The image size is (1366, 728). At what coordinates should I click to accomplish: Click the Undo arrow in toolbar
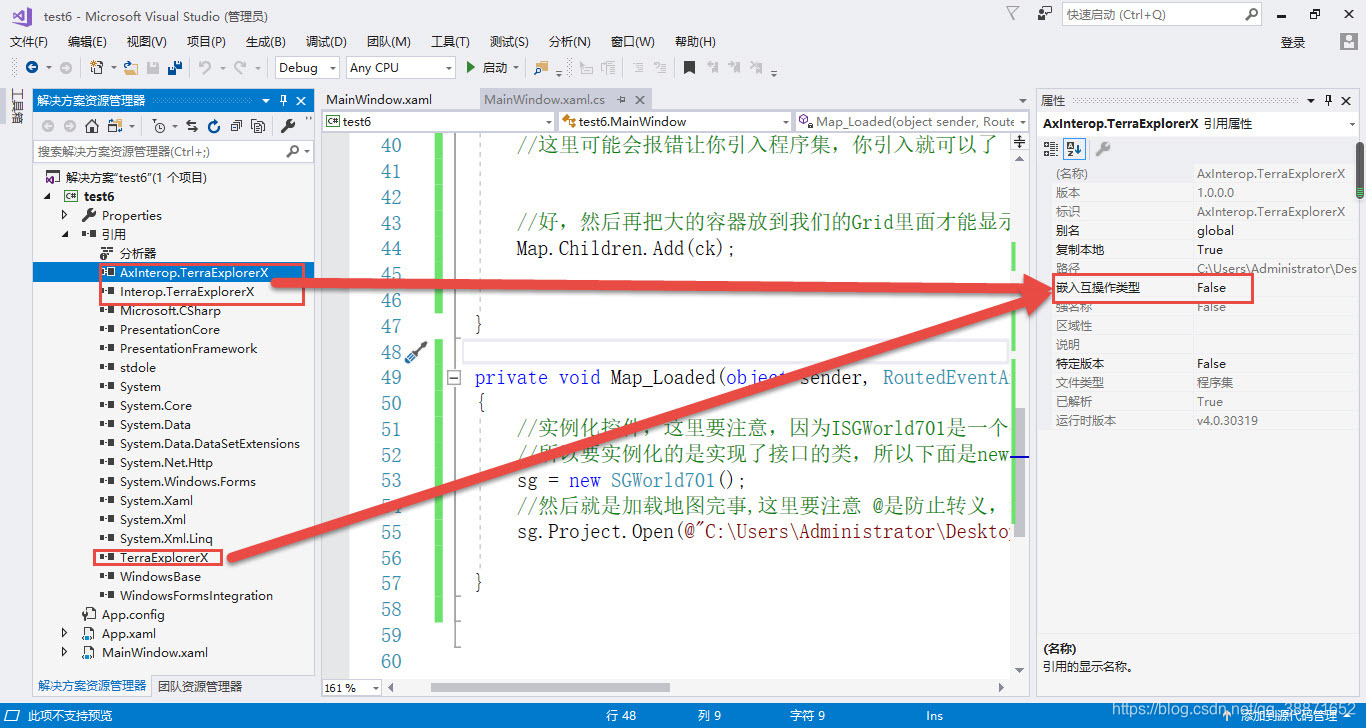pyautogui.click(x=204, y=67)
